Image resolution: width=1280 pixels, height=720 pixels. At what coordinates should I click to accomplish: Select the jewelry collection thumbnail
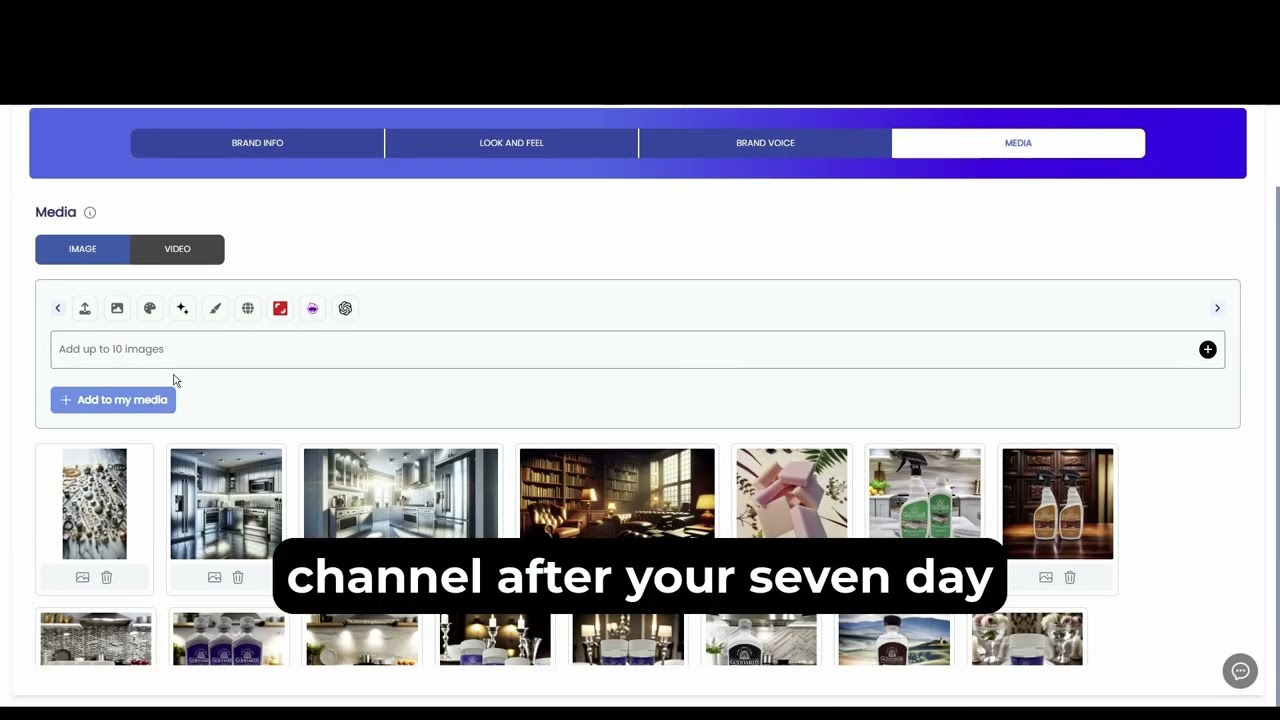click(x=95, y=504)
